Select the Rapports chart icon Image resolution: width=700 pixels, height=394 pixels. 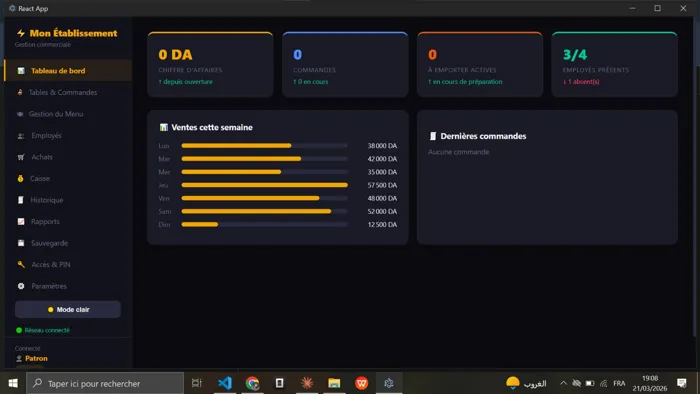click(21, 221)
